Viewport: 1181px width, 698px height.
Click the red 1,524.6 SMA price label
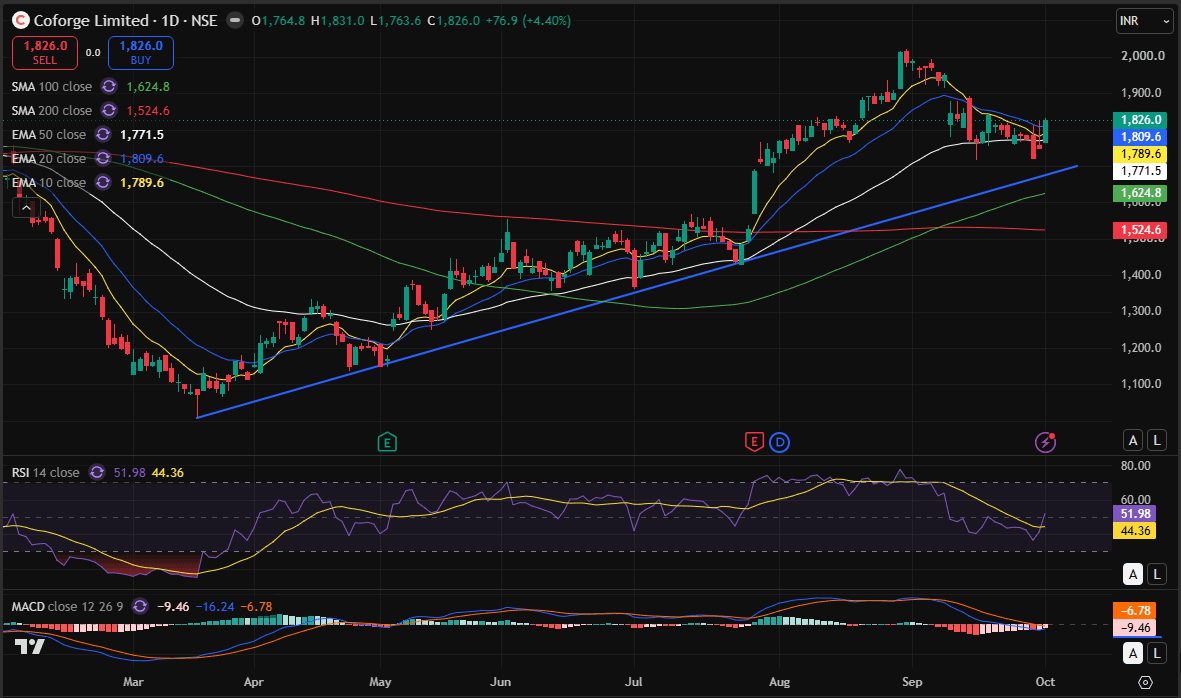1140,230
